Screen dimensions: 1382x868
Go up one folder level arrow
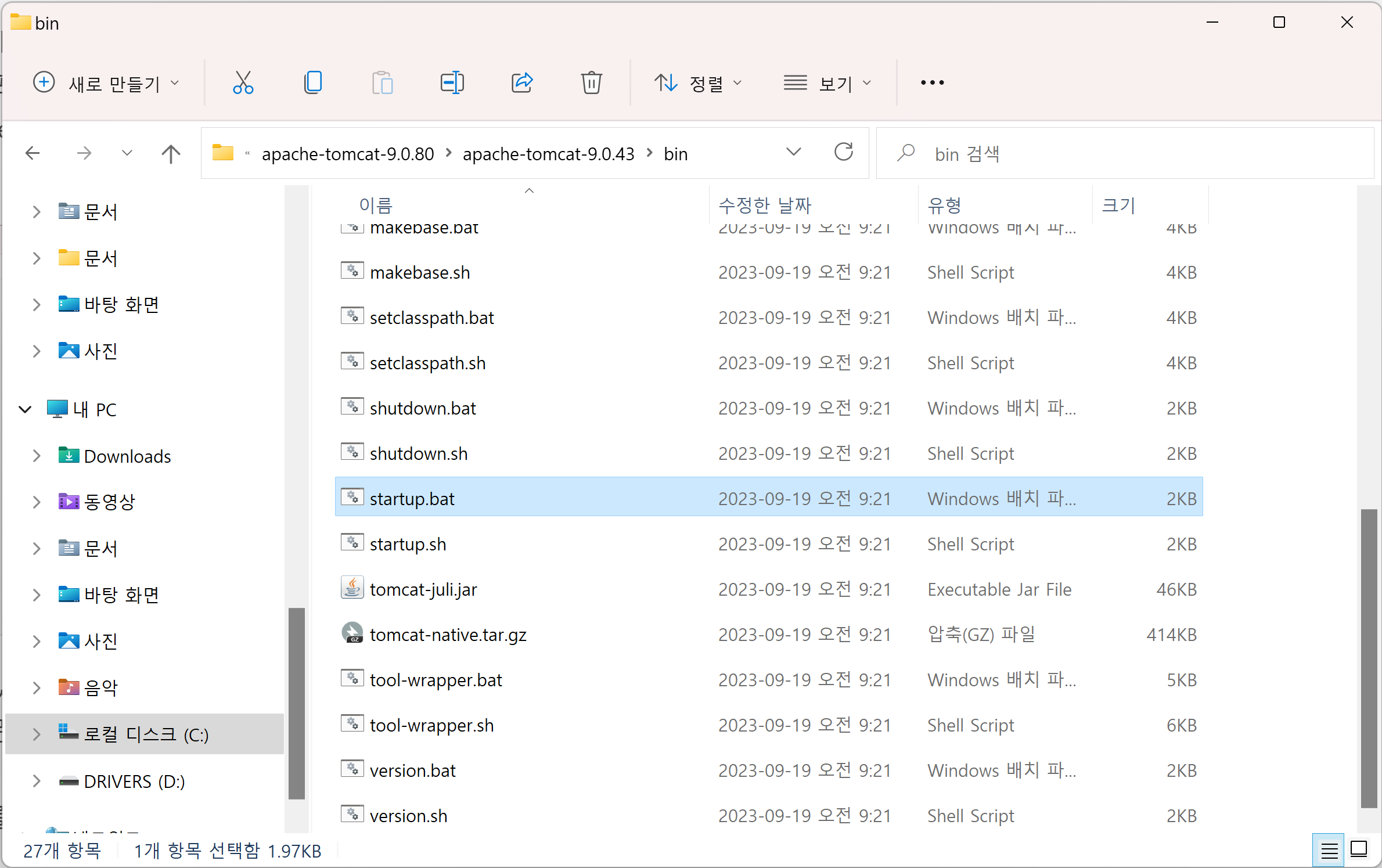pos(171,154)
